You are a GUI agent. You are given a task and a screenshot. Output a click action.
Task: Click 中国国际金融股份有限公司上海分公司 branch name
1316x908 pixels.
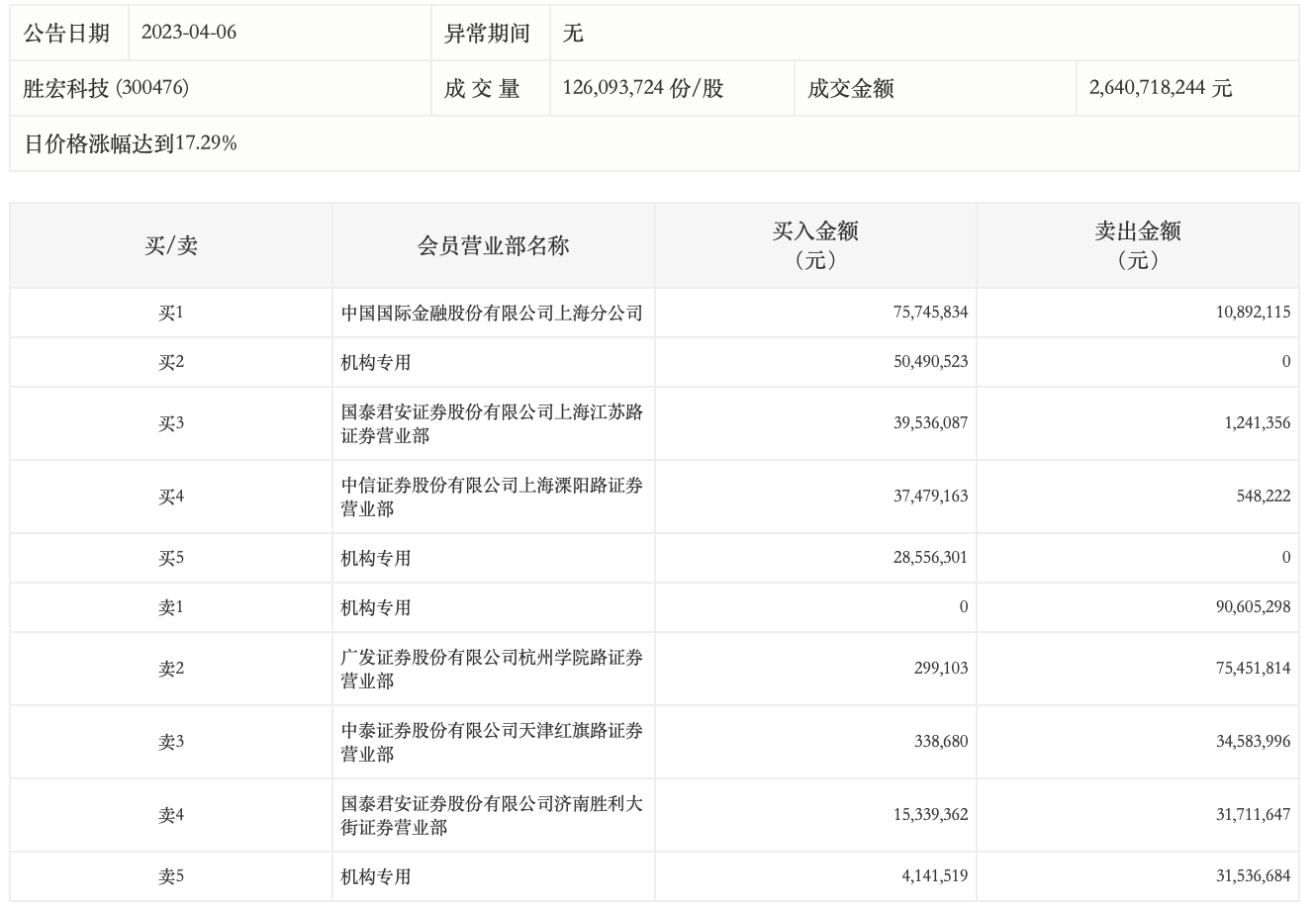pos(492,314)
